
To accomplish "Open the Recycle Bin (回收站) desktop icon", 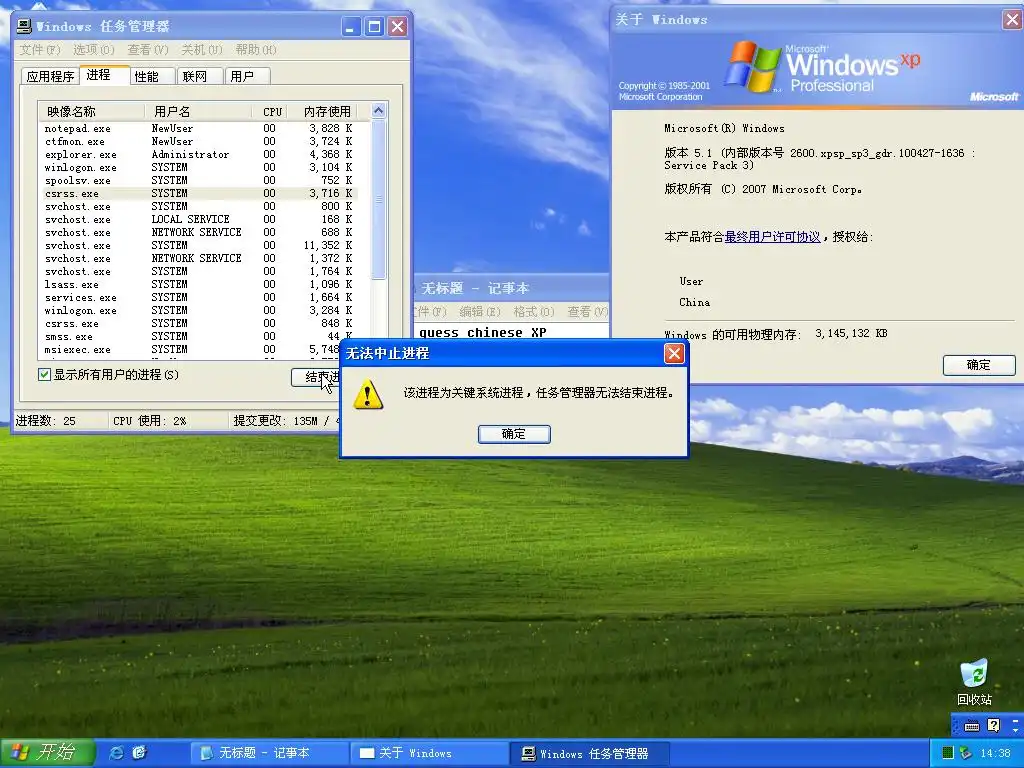I will 974,682.
